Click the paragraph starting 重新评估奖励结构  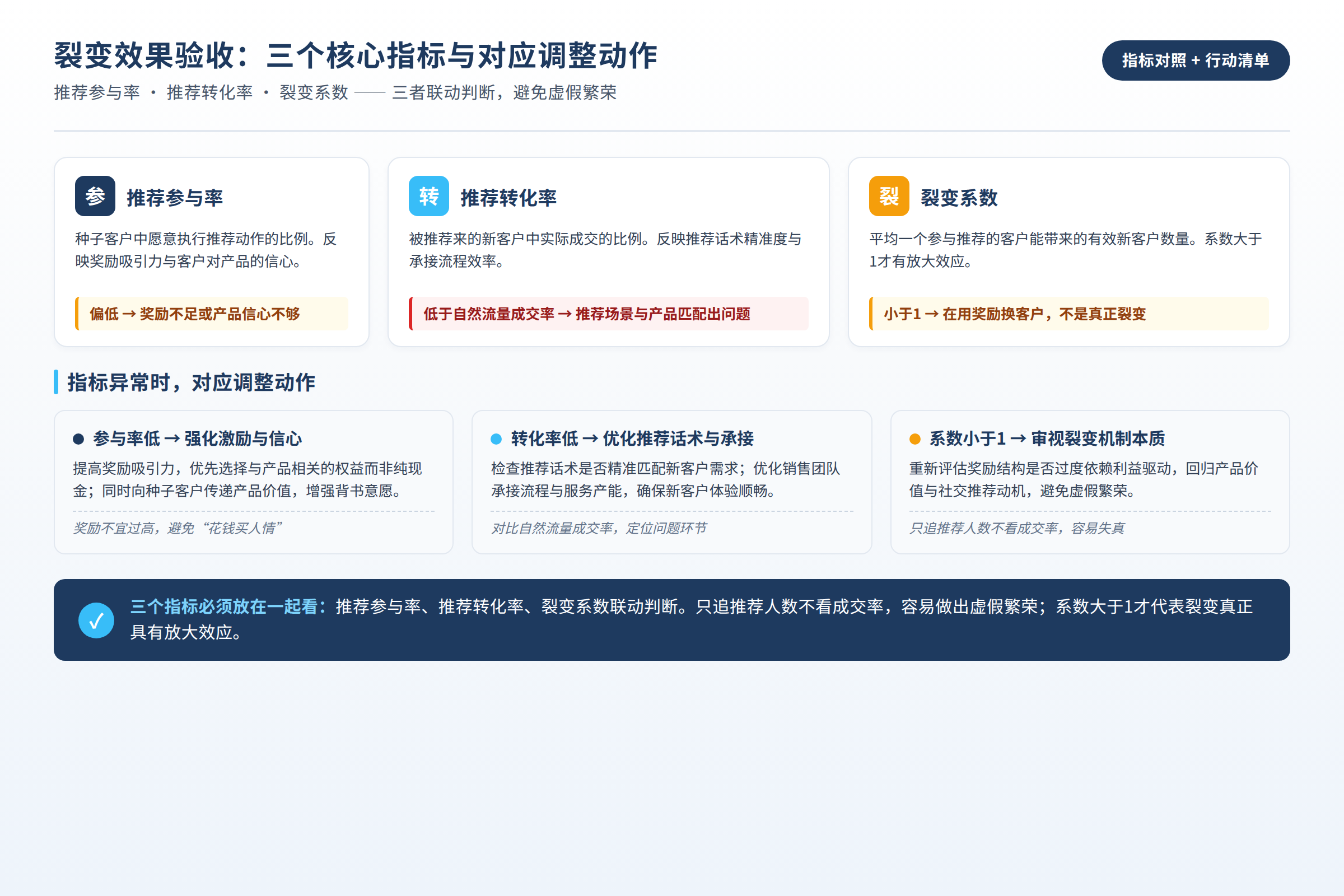(x=1084, y=479)
